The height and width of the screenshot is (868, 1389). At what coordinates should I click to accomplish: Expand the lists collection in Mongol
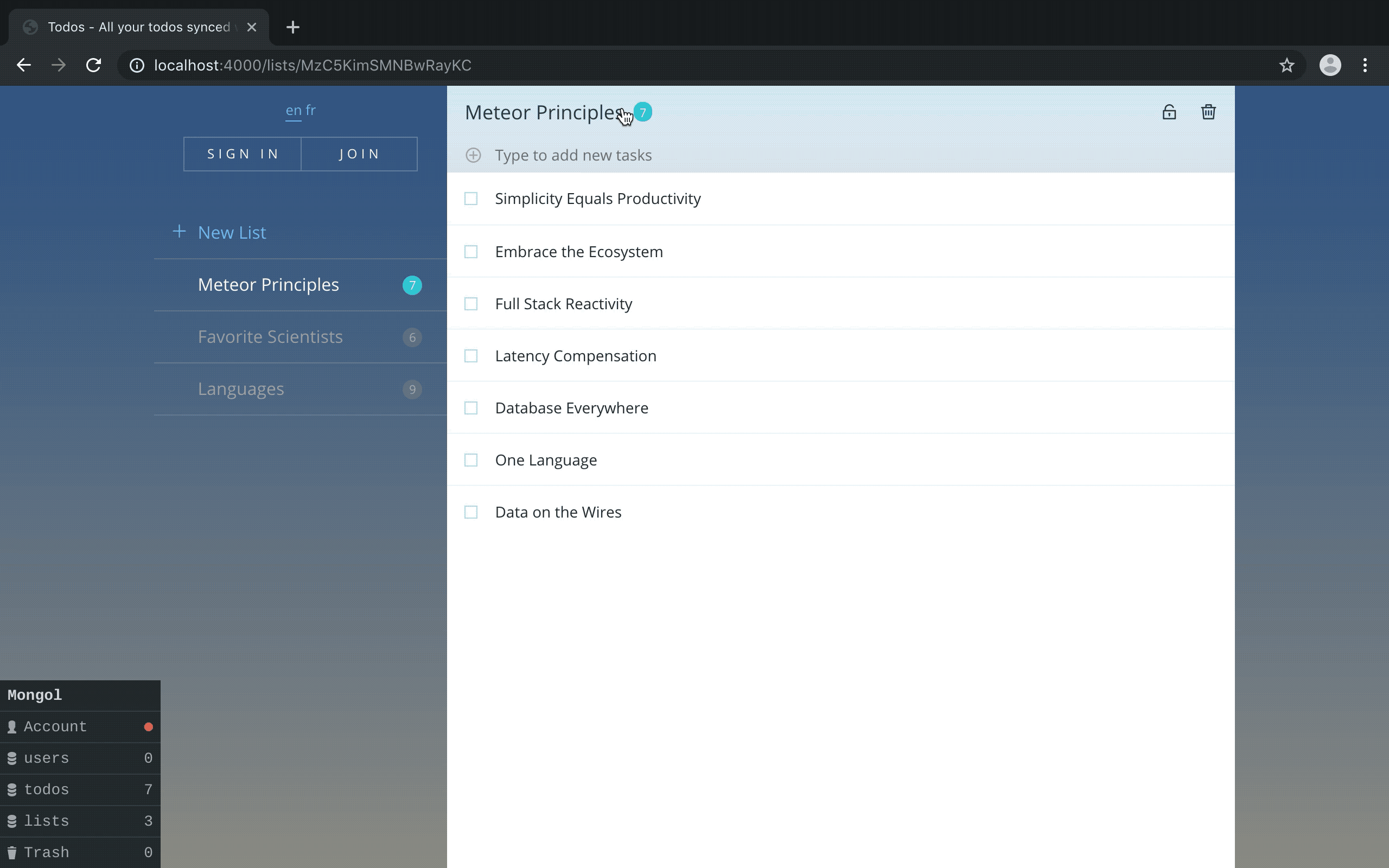[x=80, y=821]
